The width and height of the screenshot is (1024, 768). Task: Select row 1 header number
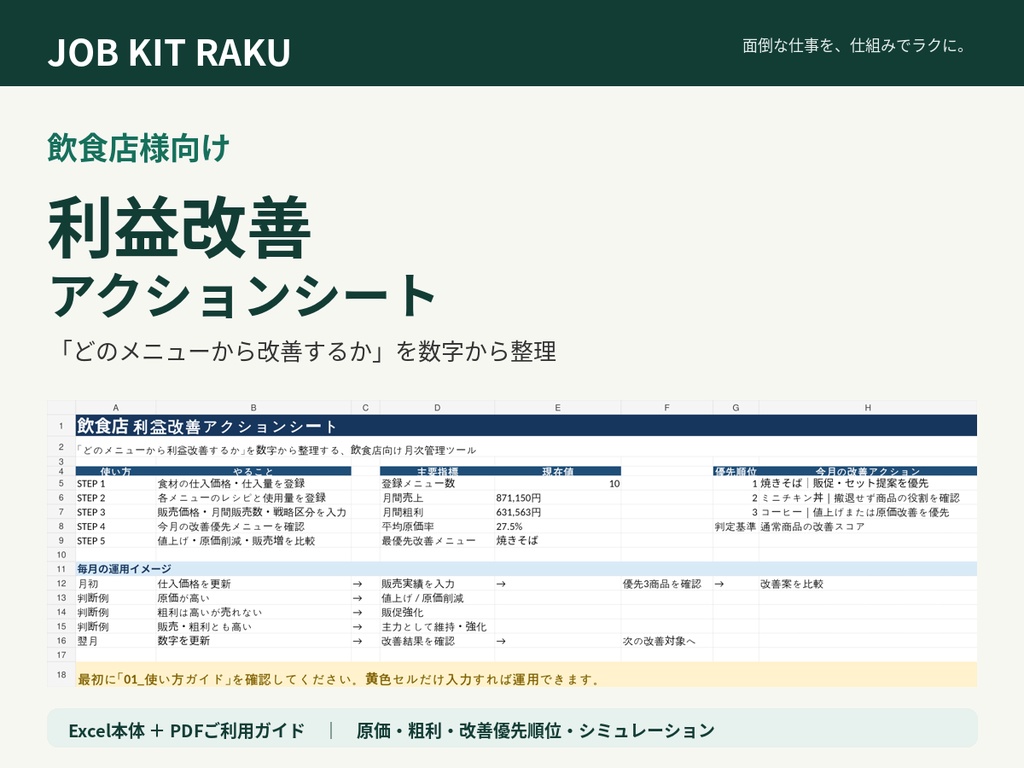click(x=61, y=426)
